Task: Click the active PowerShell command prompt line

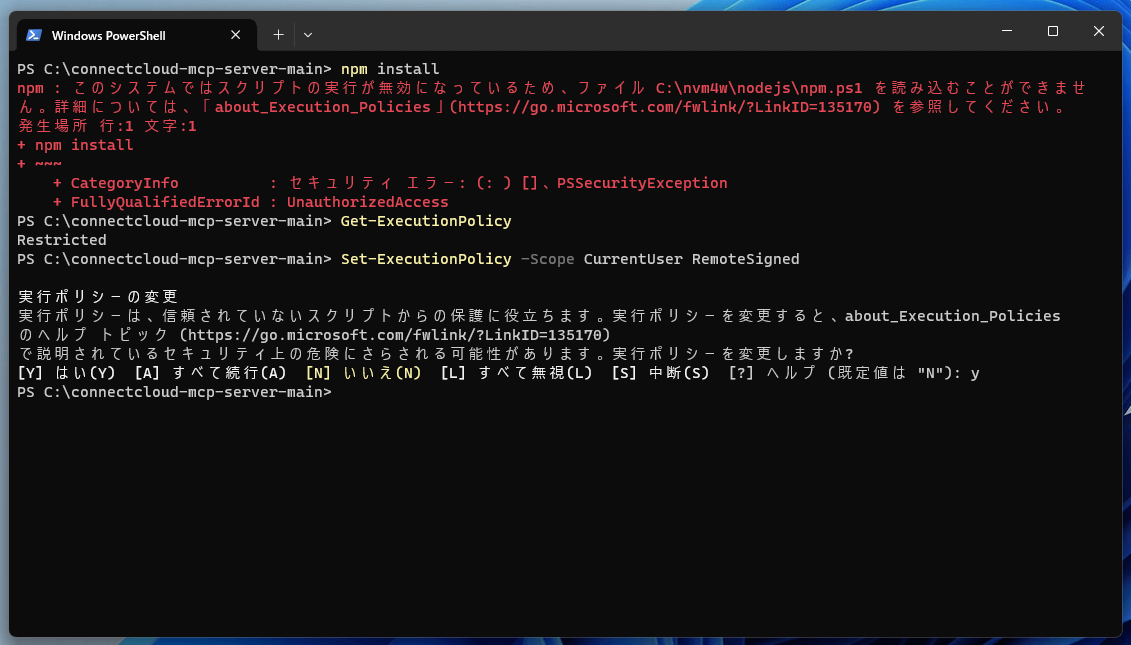Action: 170,391
